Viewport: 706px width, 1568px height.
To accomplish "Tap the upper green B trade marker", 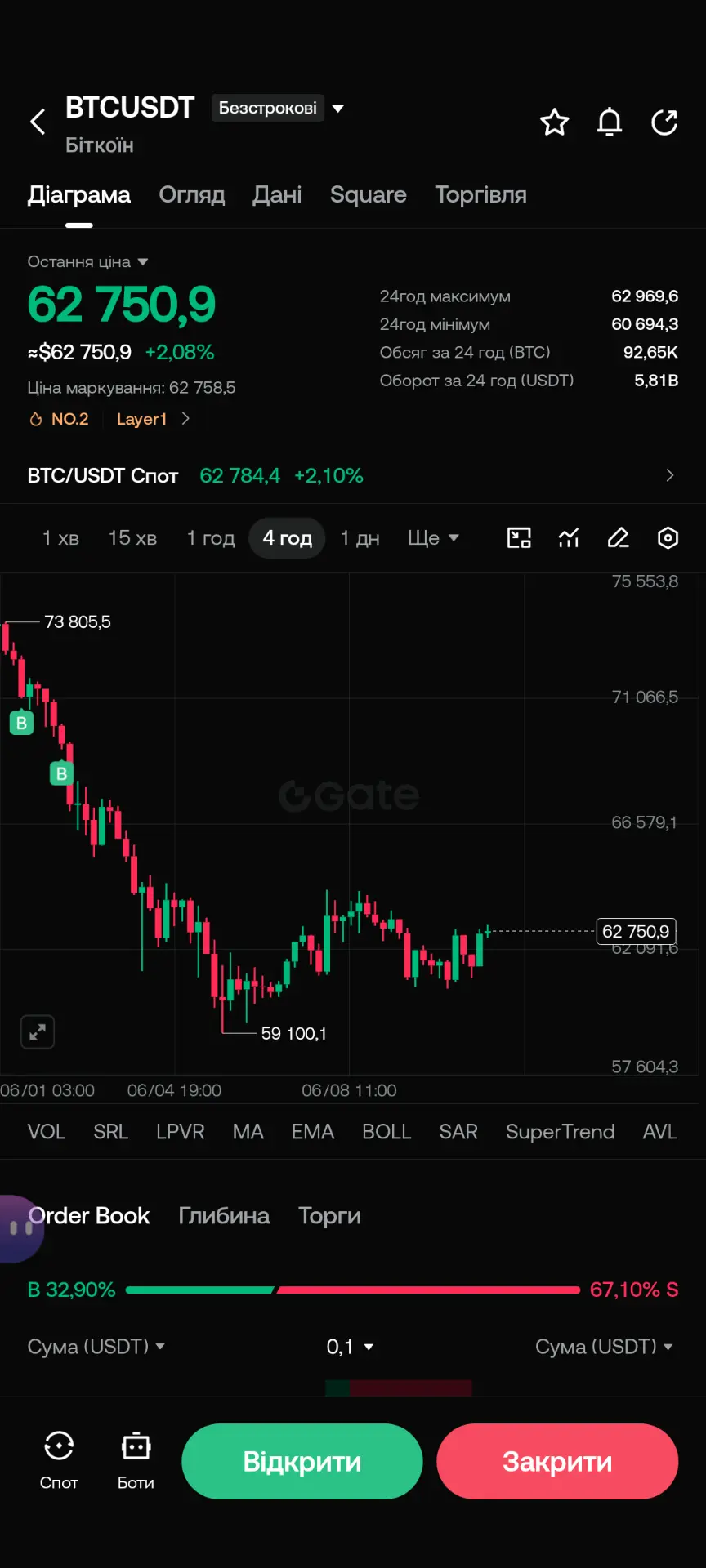I will (22, 723).
